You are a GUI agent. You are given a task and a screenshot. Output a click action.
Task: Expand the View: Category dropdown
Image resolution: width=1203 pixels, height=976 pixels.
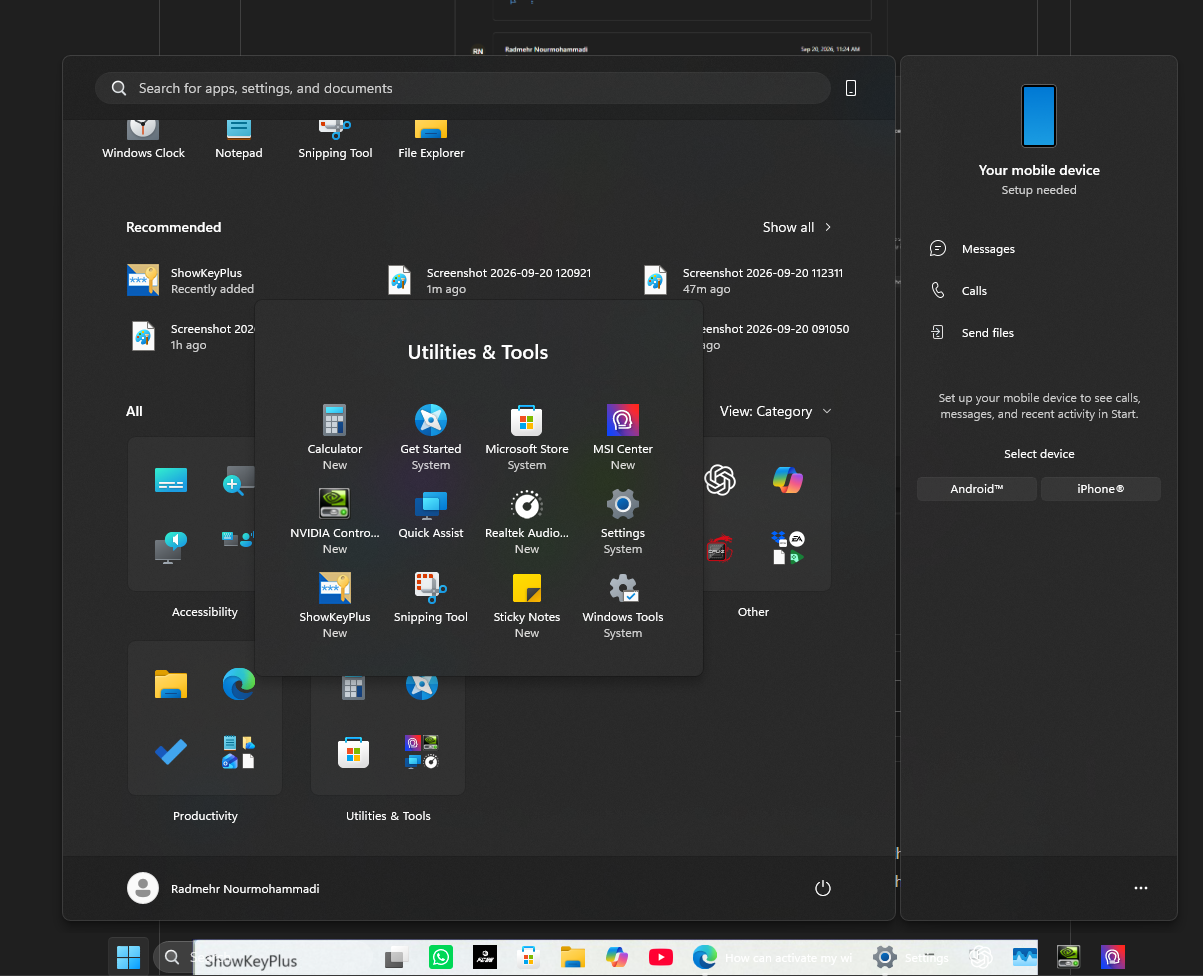tap(776, 411)
